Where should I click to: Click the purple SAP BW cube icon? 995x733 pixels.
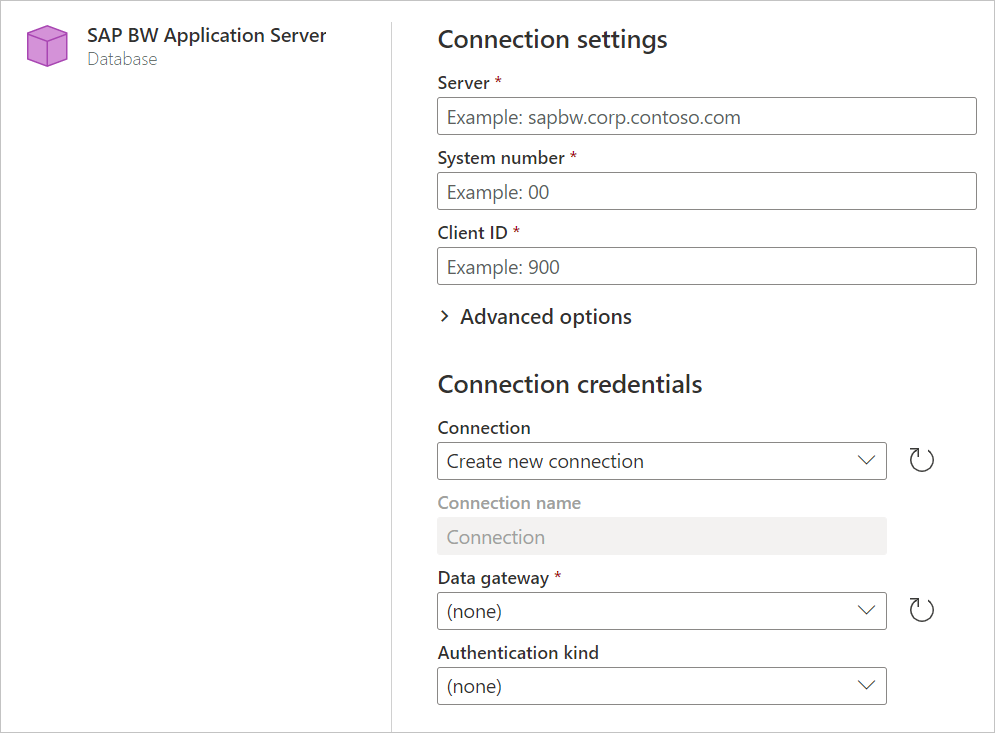click(x=47, y=46)
